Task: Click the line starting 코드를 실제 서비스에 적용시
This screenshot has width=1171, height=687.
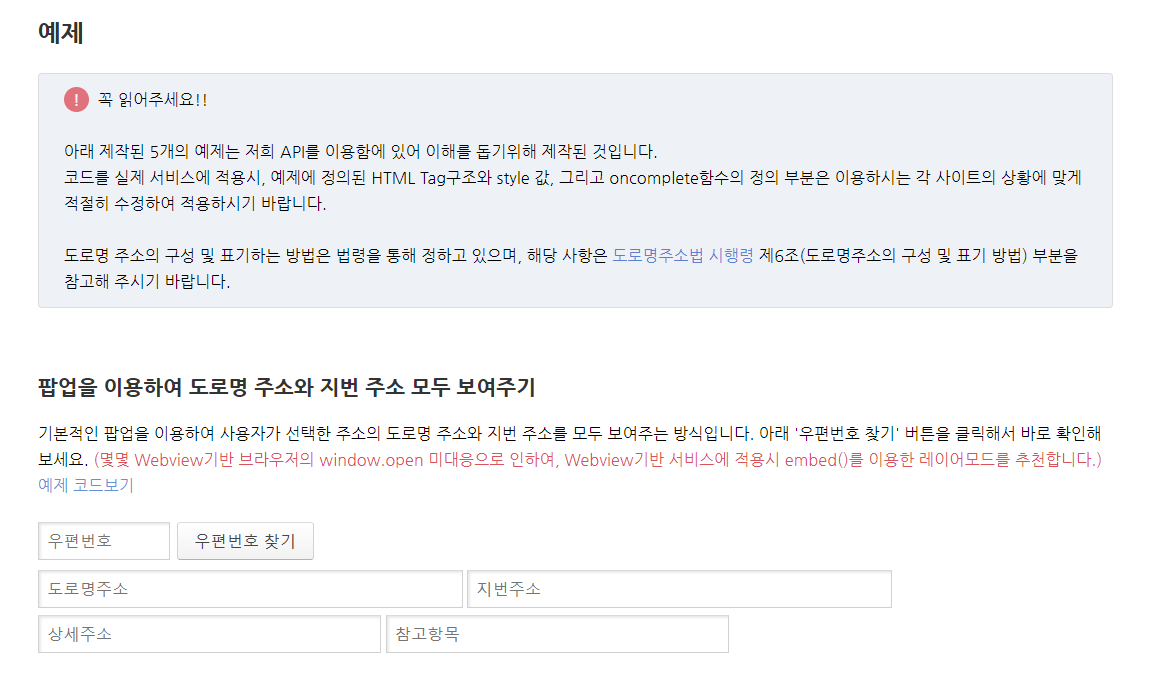Action: [x=572, y=178]
